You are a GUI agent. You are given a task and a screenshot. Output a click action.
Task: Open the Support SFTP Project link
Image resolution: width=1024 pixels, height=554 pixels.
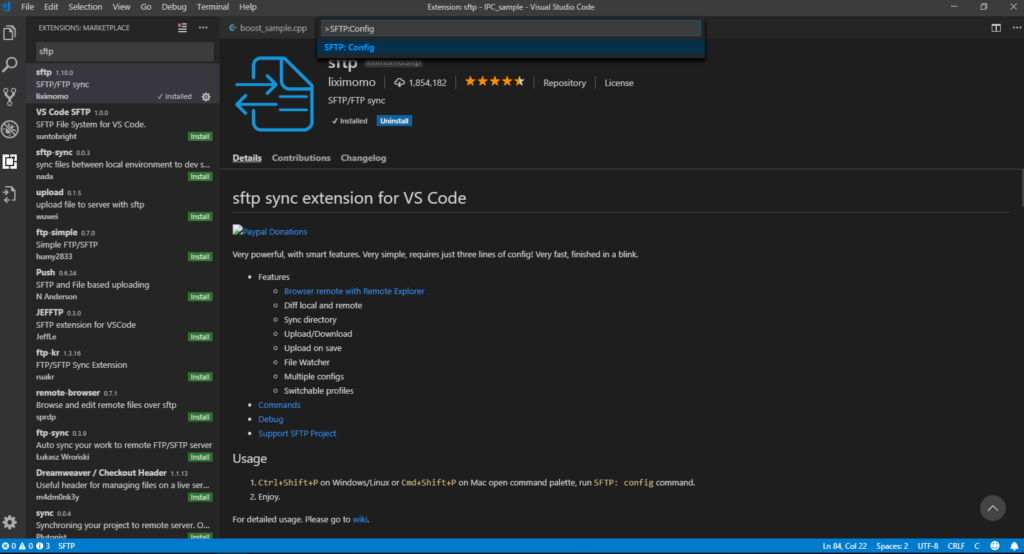(x=296, y=434)
